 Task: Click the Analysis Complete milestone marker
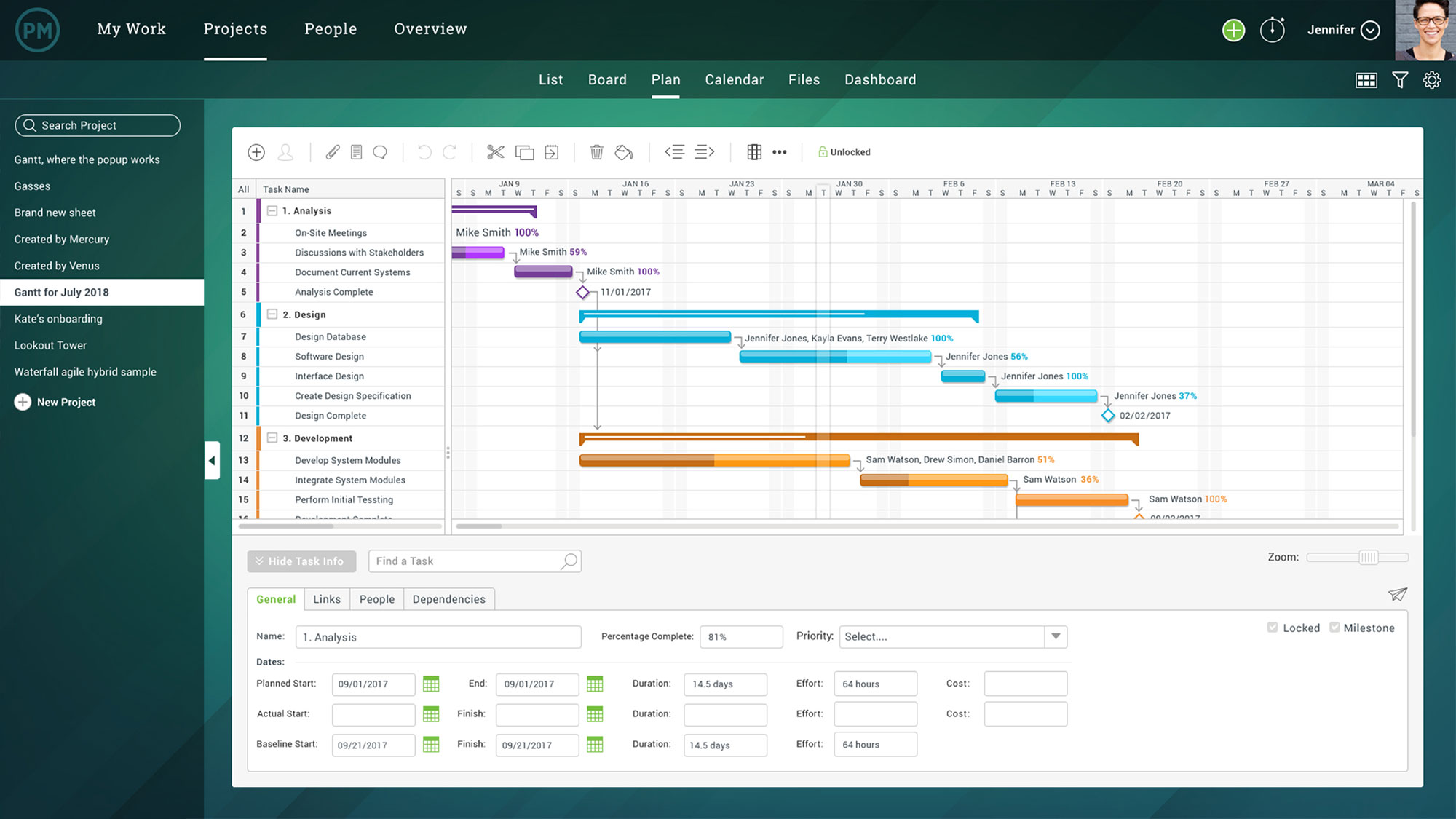tap(582, 292)
